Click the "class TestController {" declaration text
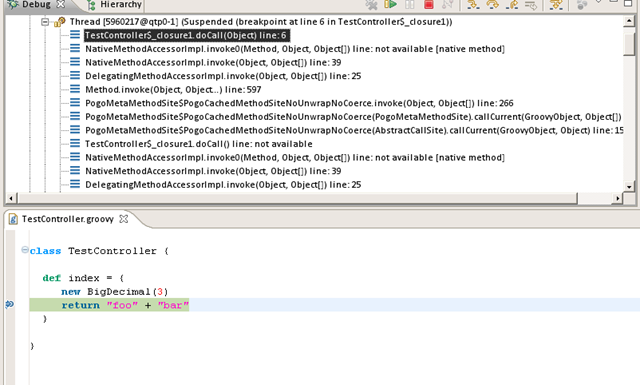The width and height of the screenshot is (640, 385). click(x=99, y=251)
